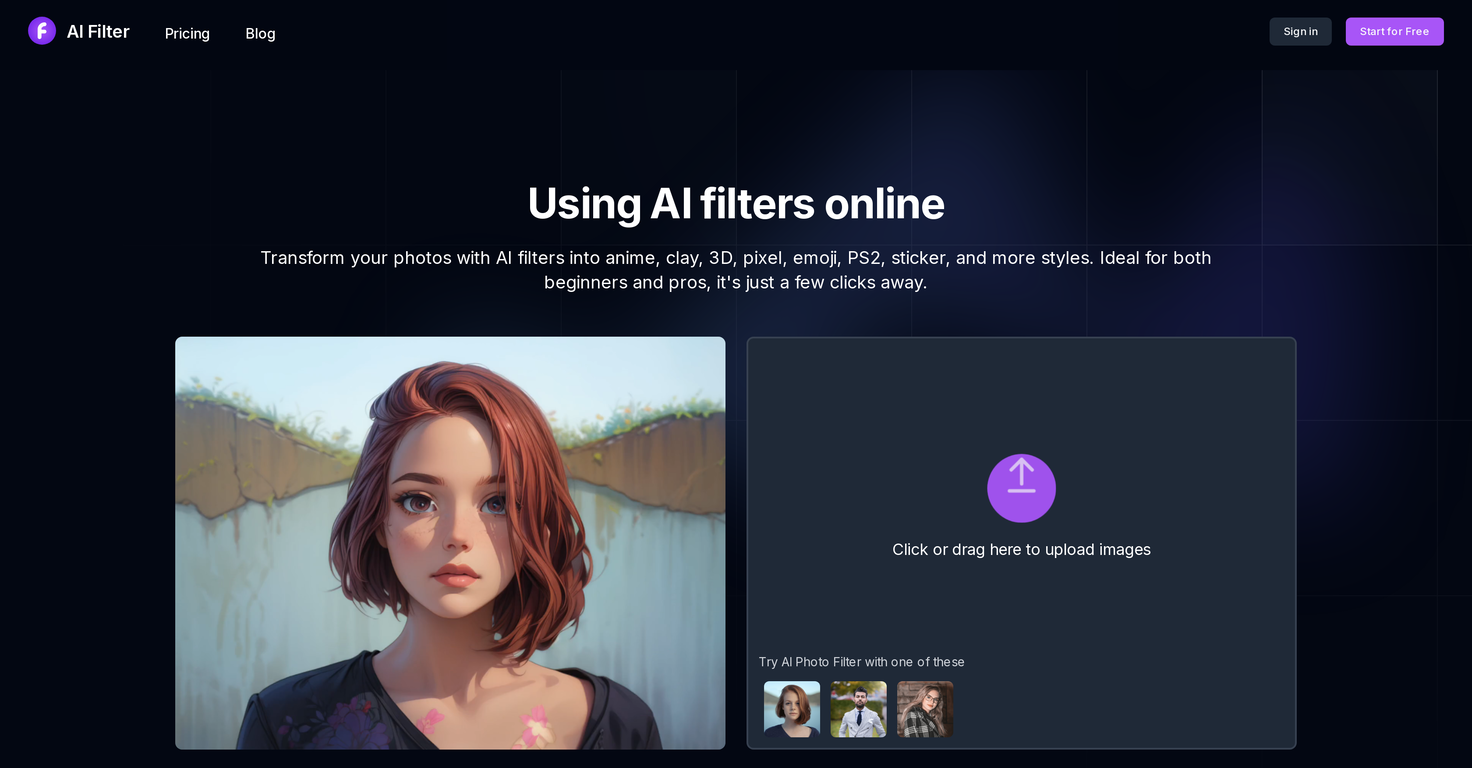Select the plaid-shirt woman sample photo
Screen dimensions: 1472x768
(924, 709)
